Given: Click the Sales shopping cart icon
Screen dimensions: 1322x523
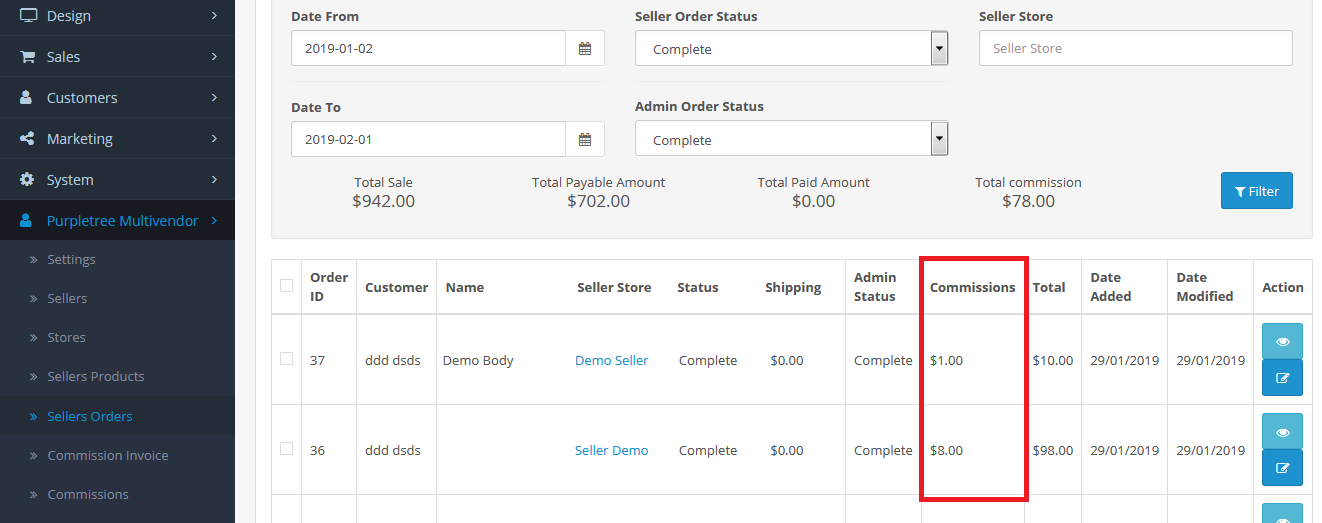Looking at the screenshot, I should (x=28, y=57).
